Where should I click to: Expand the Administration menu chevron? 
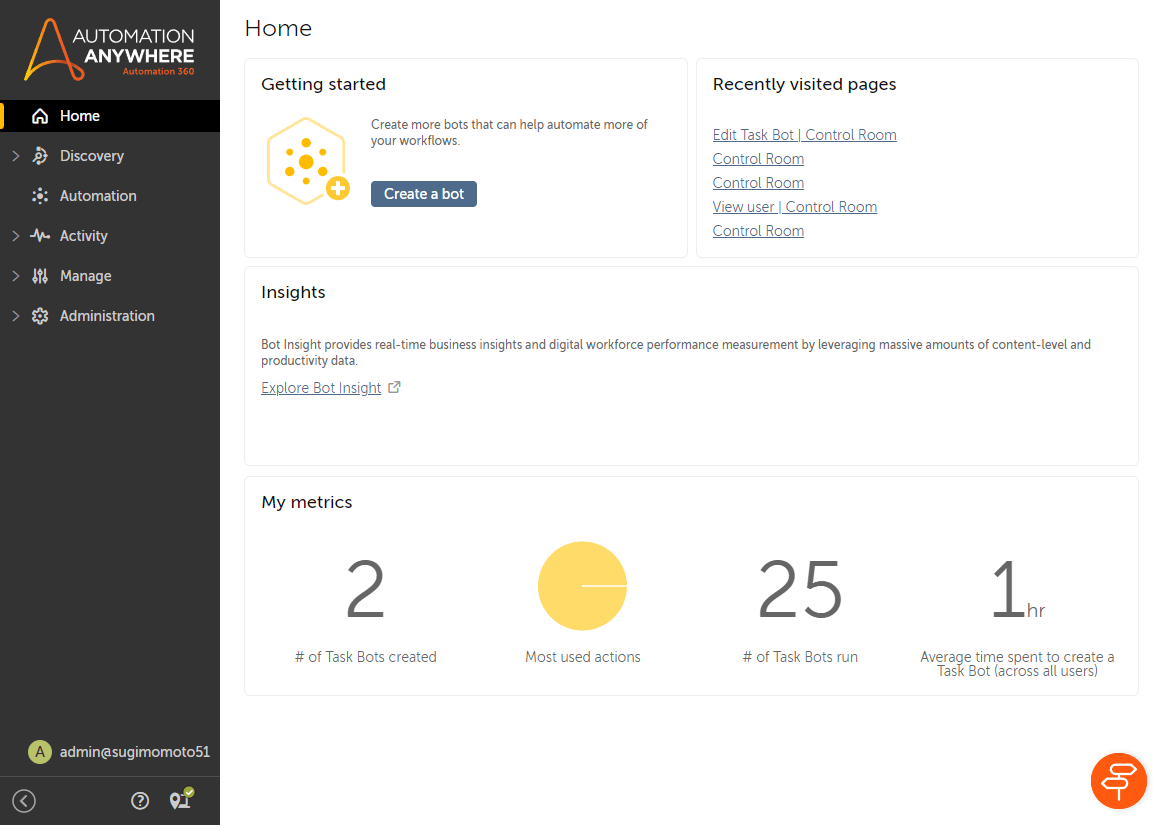click(16, 316)
